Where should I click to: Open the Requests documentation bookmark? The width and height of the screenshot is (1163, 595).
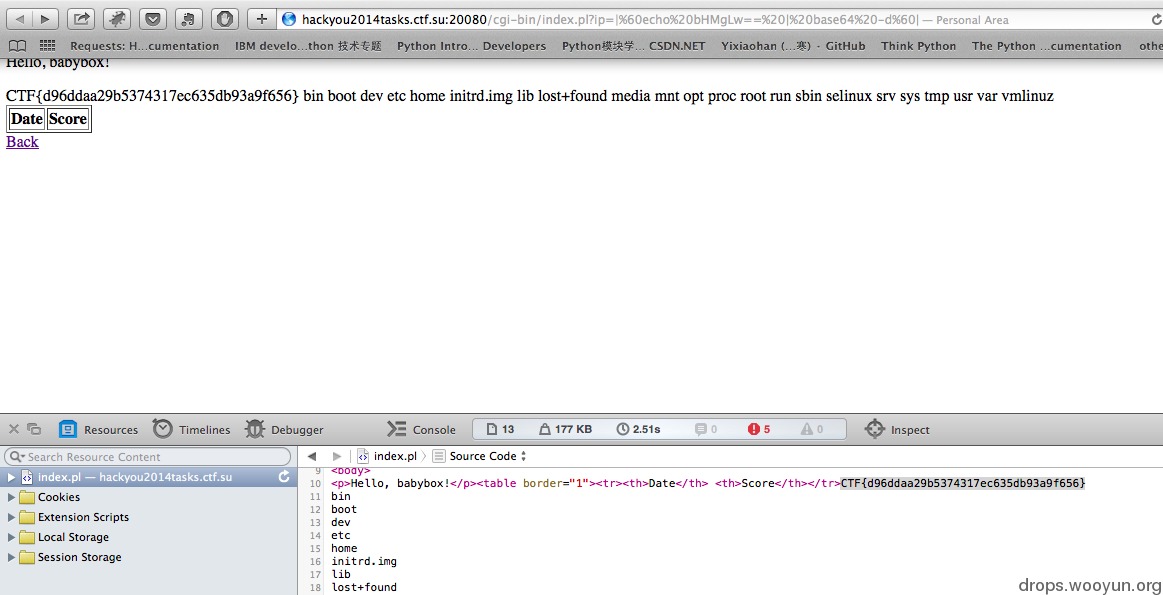145,46
